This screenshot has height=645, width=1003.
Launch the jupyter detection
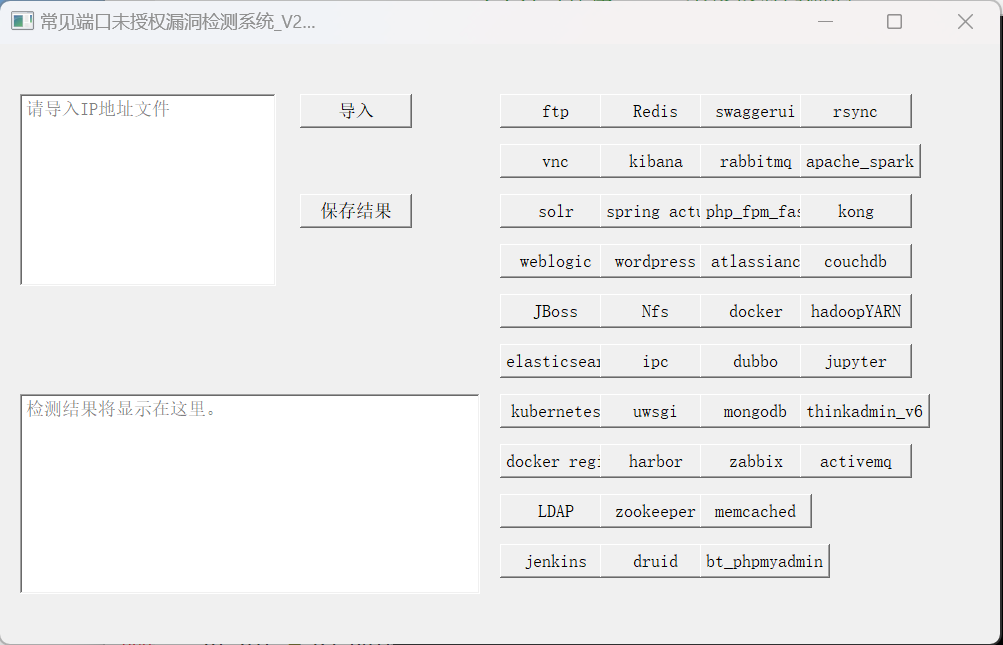tap(856, 360)
